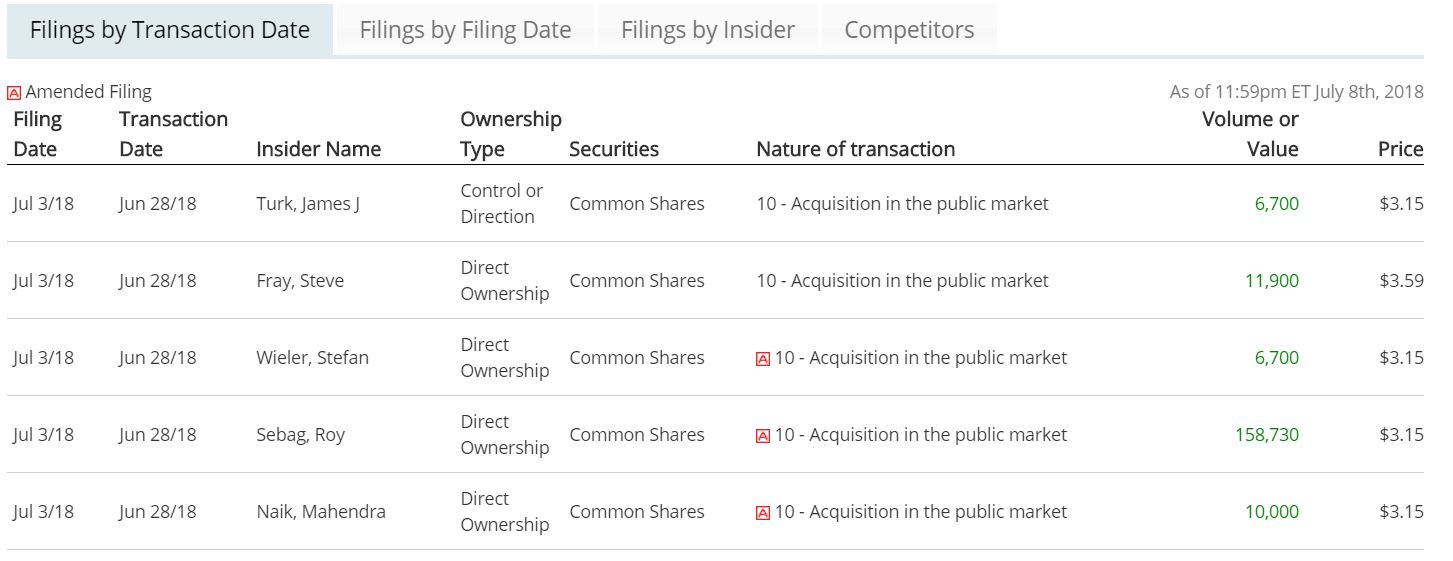Click amended icon in Naik, Mahendra row
Viewport: 1453px width, 561px height.
(763, 513)
